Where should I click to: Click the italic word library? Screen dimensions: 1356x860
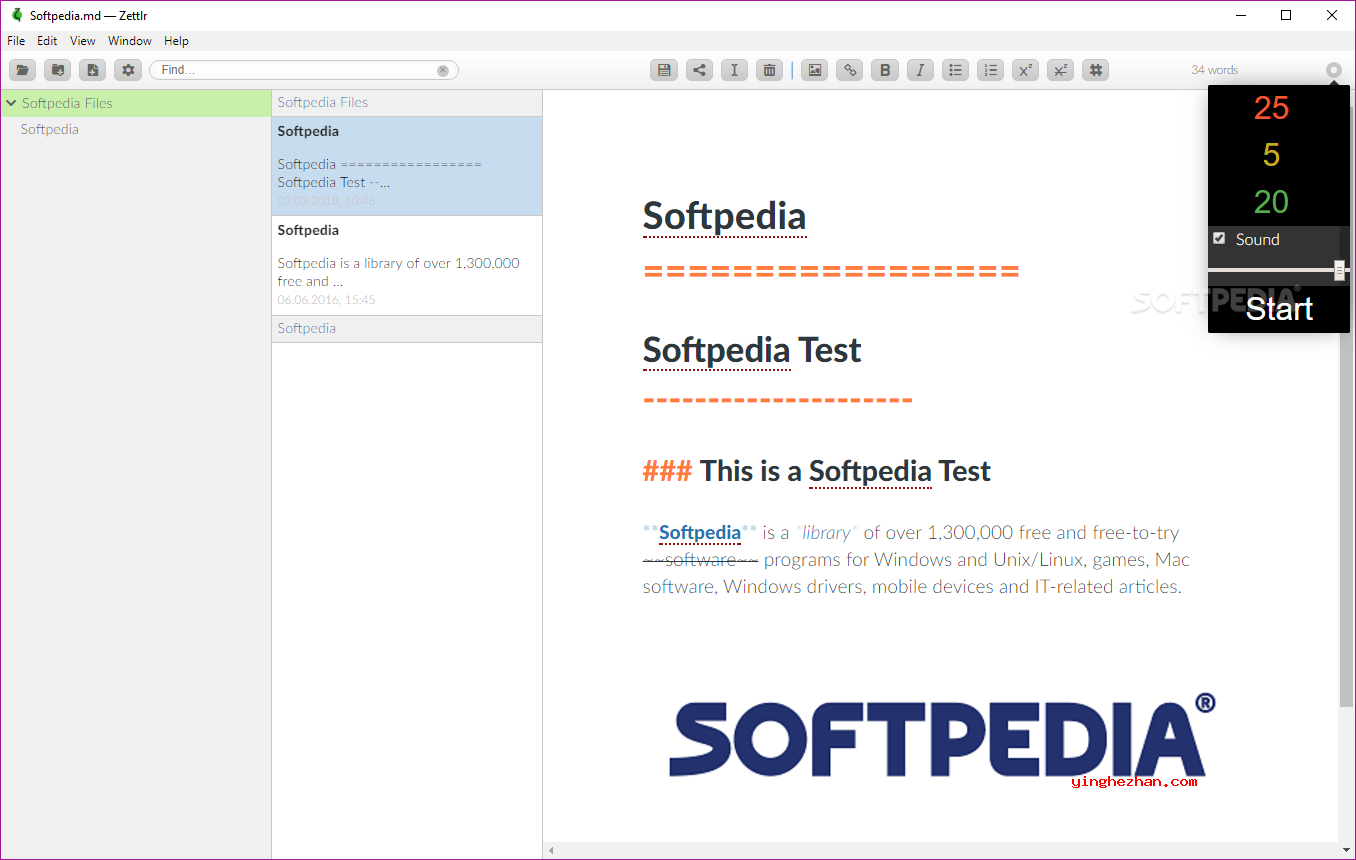tap(826, 532)
